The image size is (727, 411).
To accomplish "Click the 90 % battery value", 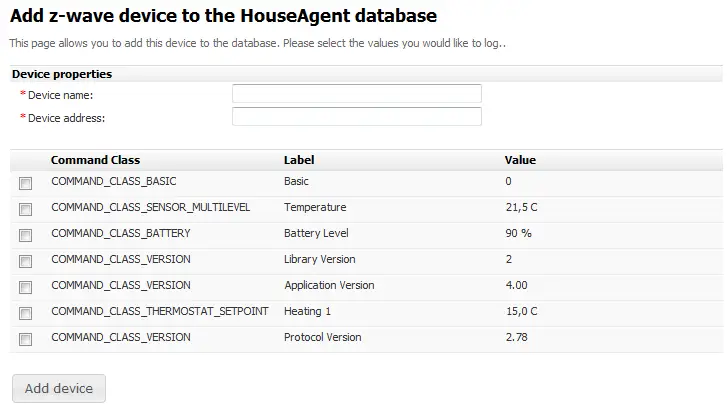I will point(518,233).
